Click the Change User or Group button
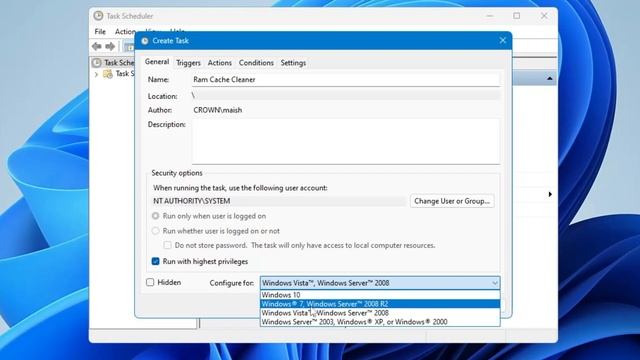 [452, 201]
